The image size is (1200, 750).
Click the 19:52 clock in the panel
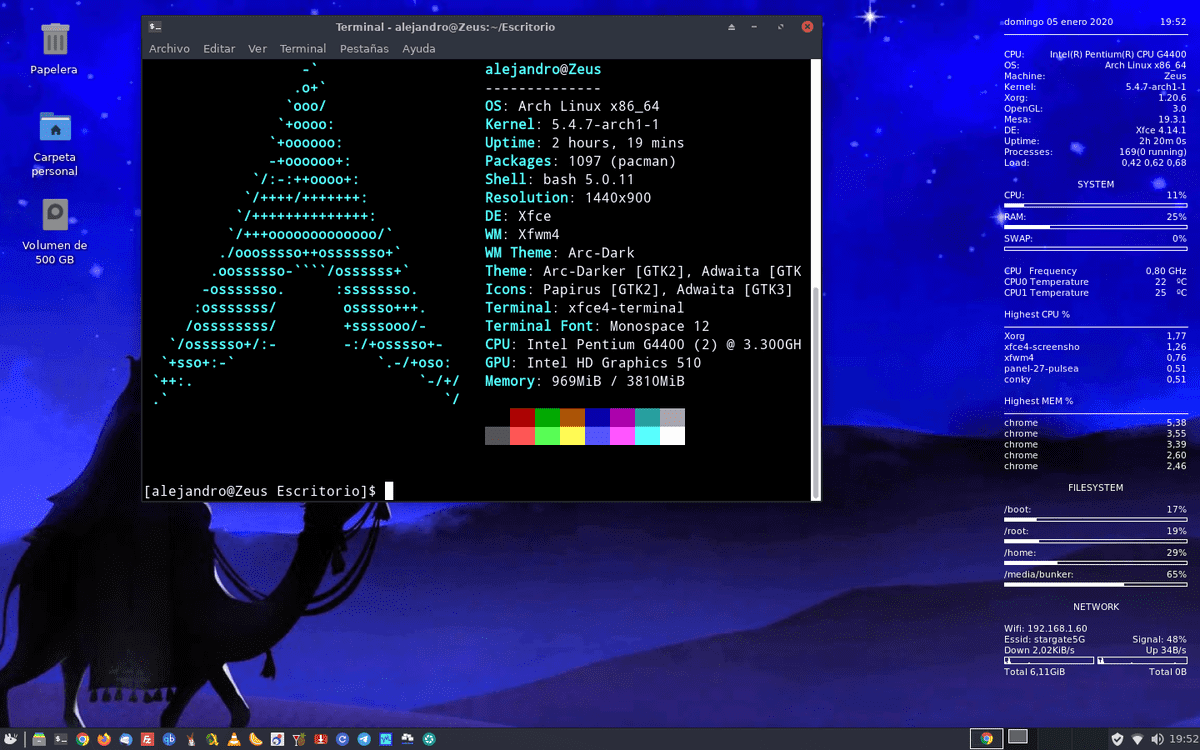1183,739
